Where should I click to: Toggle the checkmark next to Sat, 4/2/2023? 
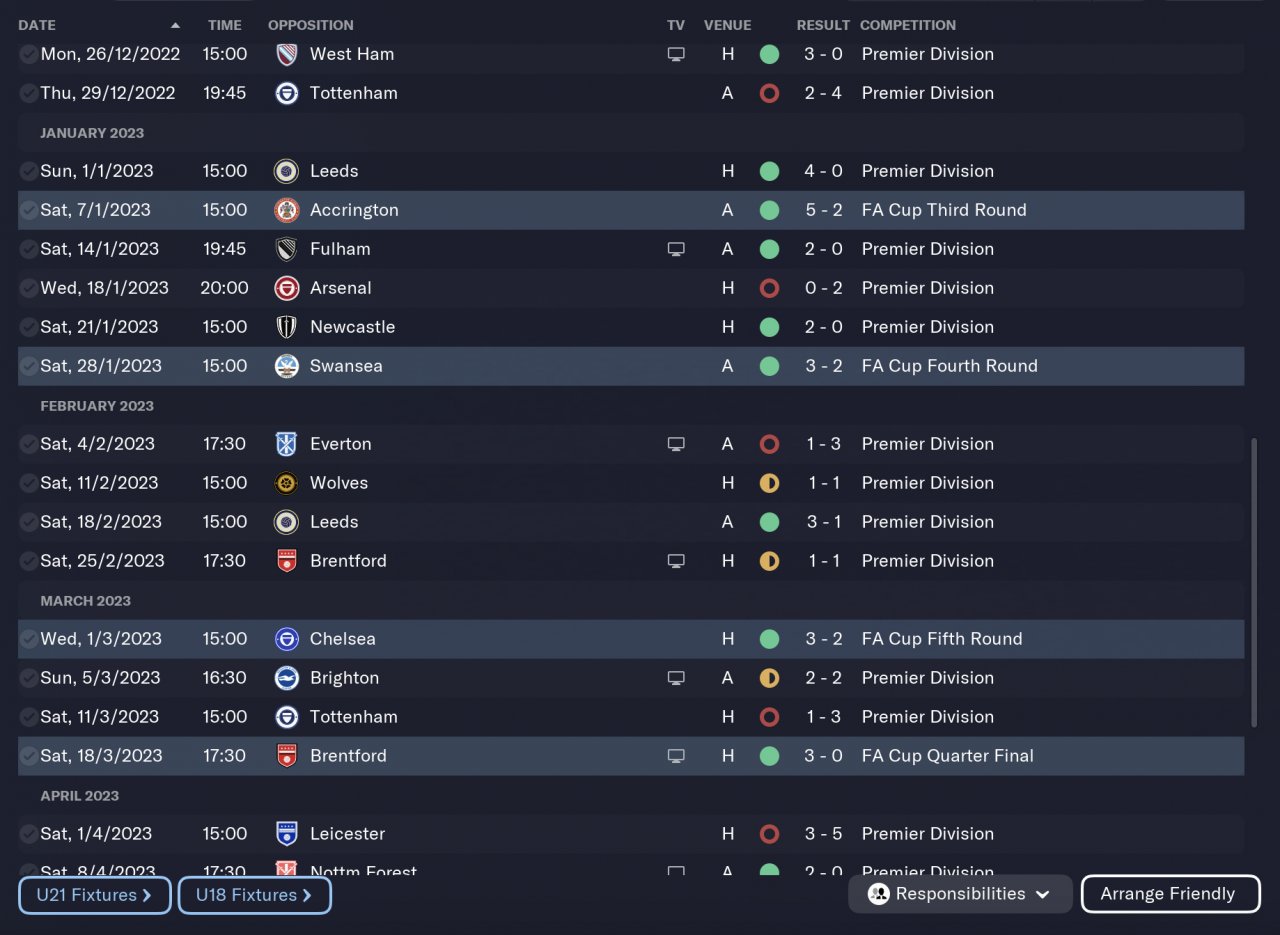point(28,444)
